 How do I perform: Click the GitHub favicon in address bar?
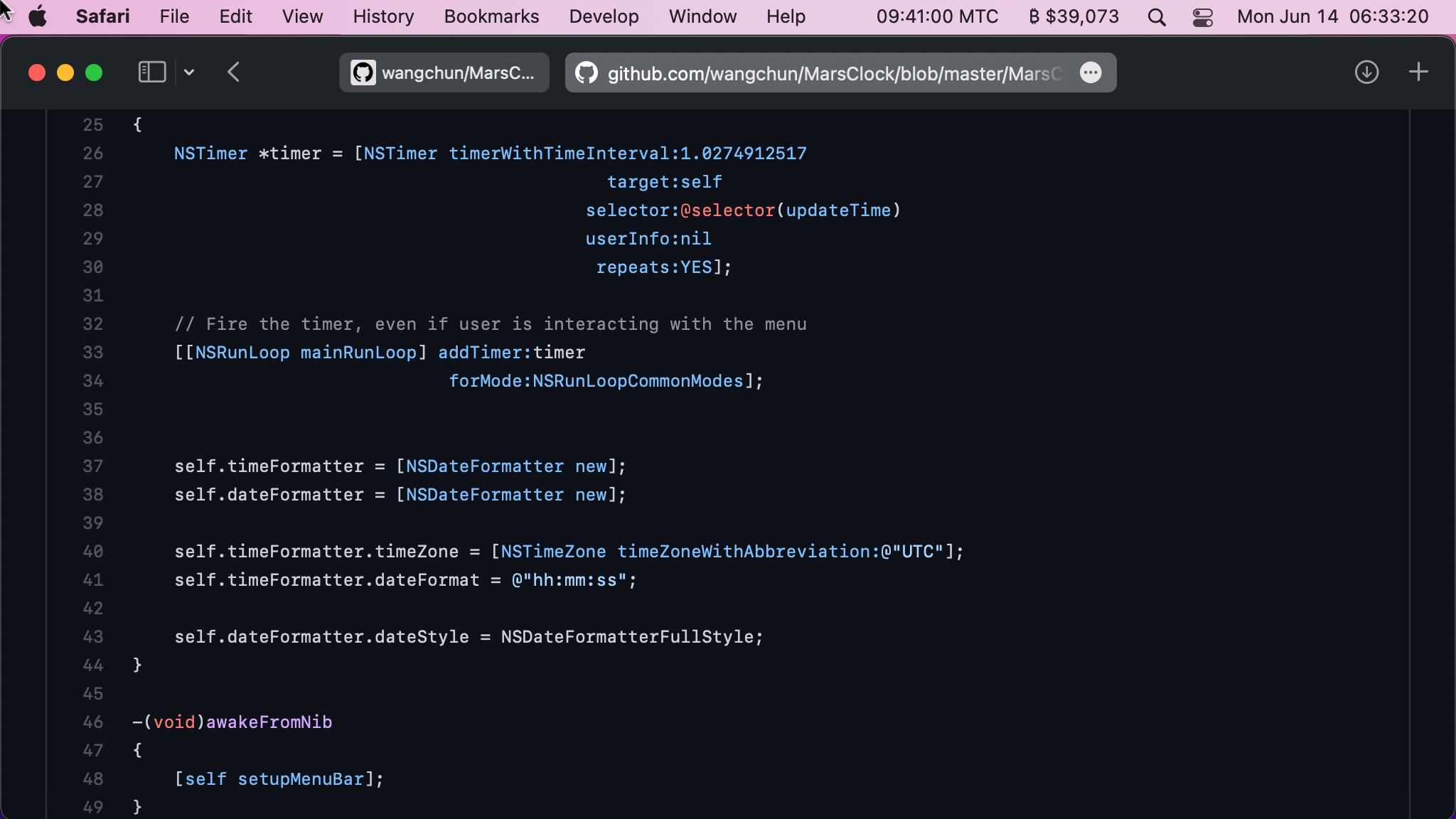coord(586,73)
